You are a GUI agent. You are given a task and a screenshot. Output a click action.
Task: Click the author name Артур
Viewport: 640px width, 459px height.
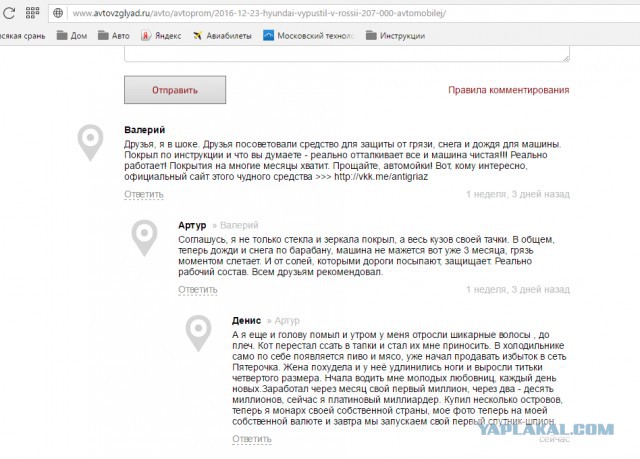pyautogui.click(x=192, y=225)
